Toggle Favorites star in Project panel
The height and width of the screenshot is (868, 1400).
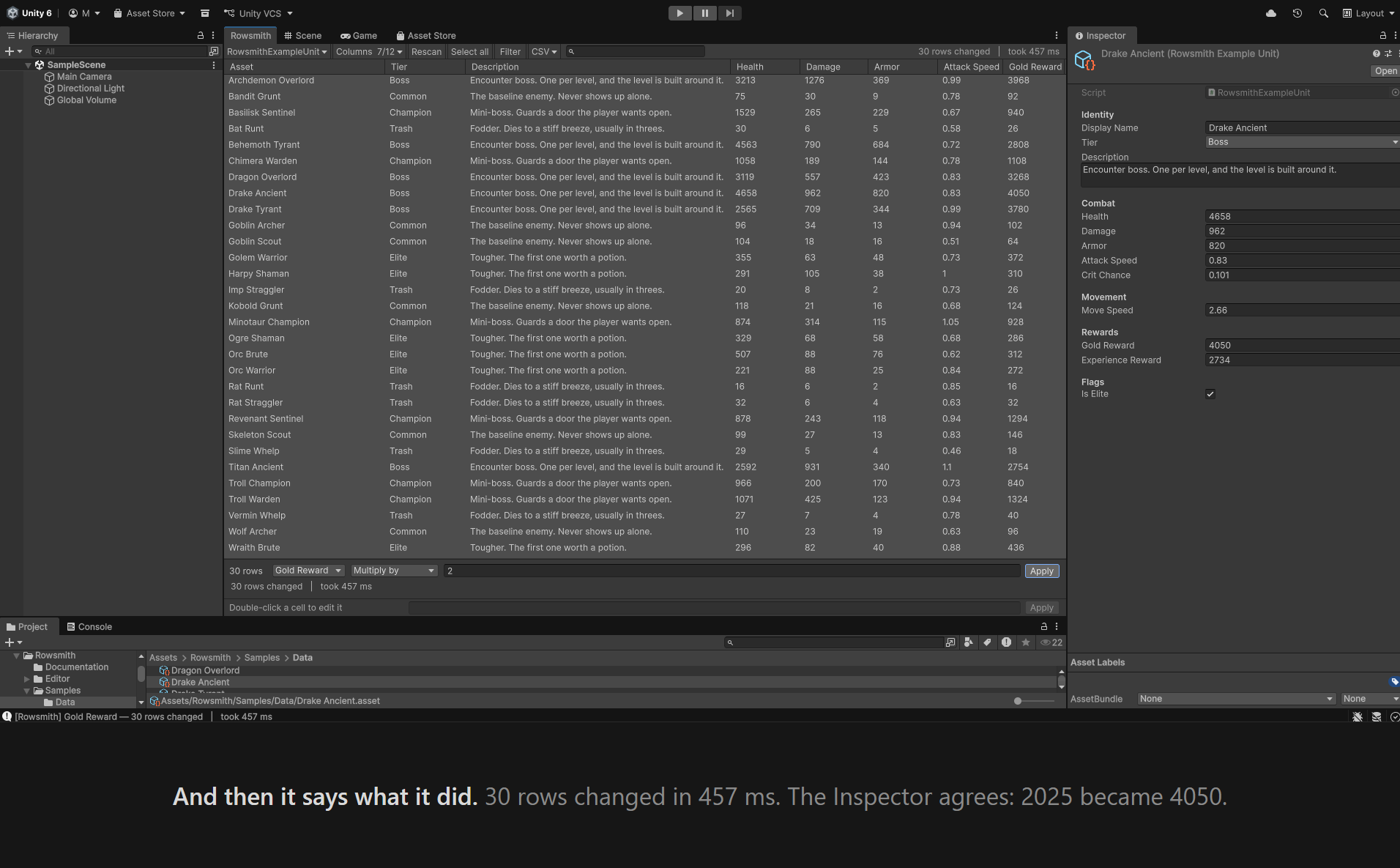[1026, 642]
